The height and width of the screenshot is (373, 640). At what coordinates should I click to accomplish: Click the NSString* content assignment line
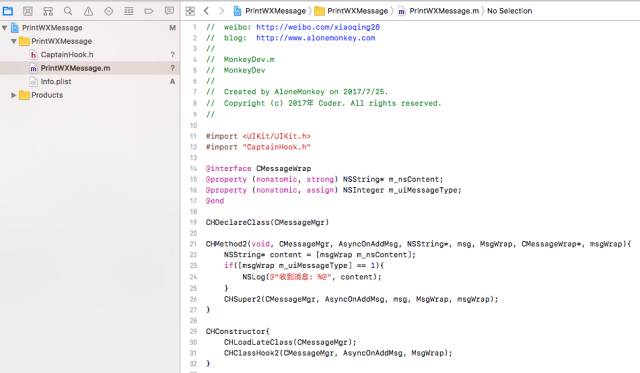320,255
